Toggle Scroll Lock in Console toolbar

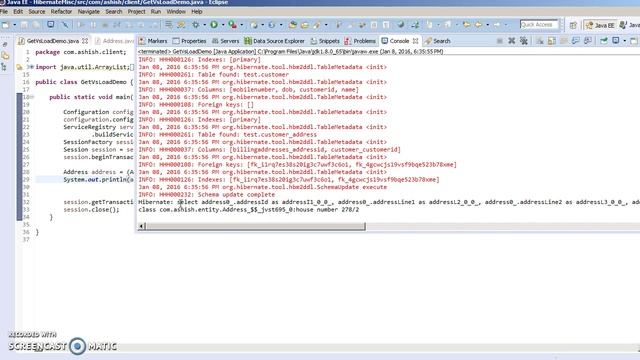552,41
